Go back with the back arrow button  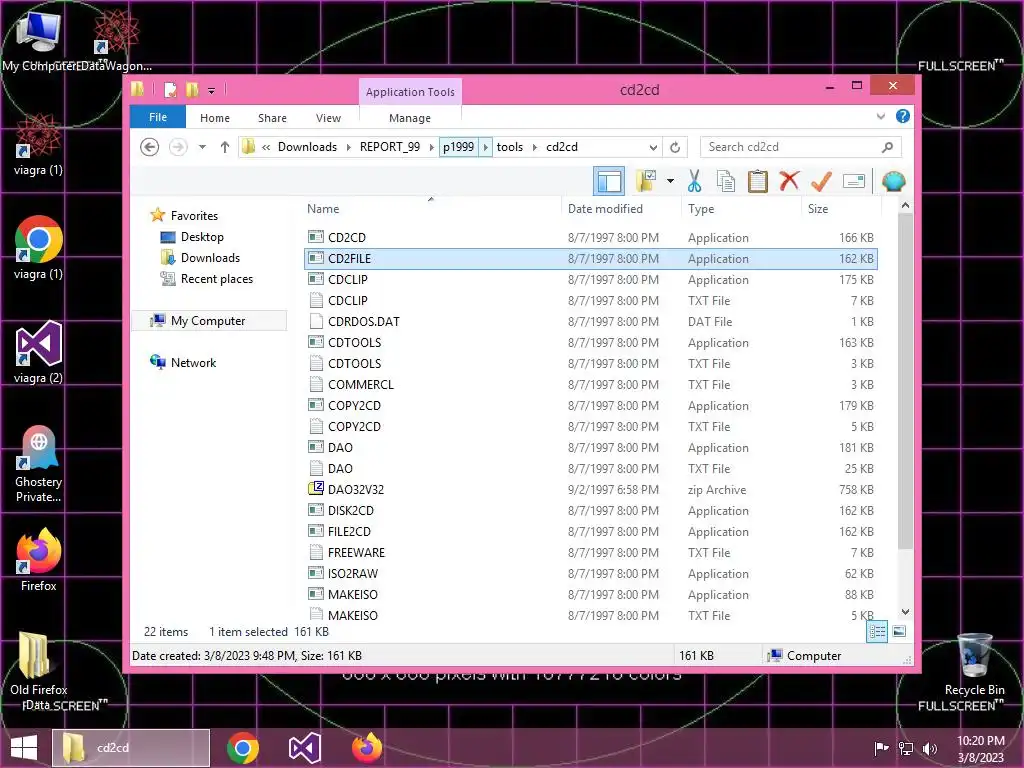(x=150, y=147)
